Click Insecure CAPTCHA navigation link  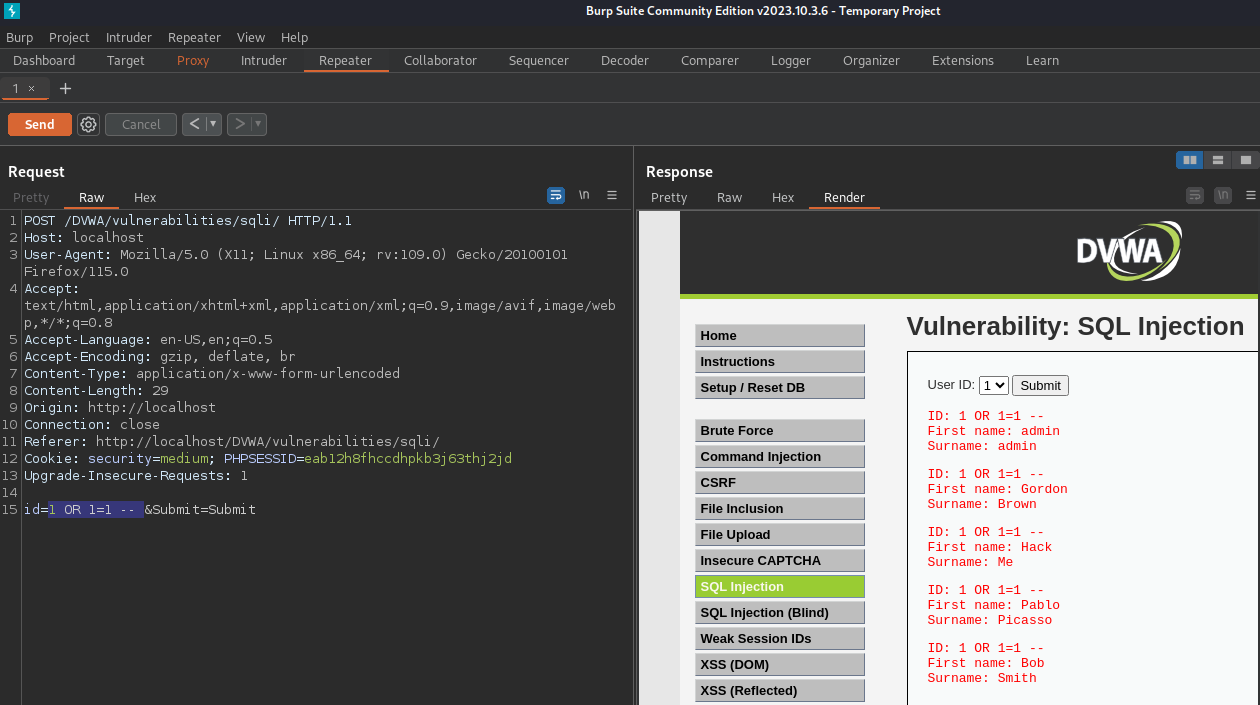click(780, 560)
